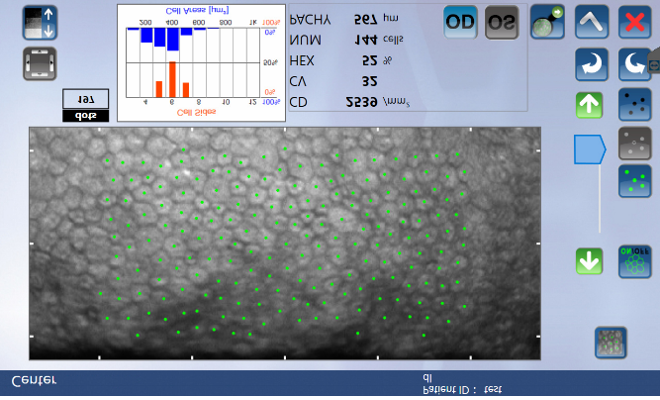
Task: Click the left curved undo arrow icon
Action: click(591, 65)
